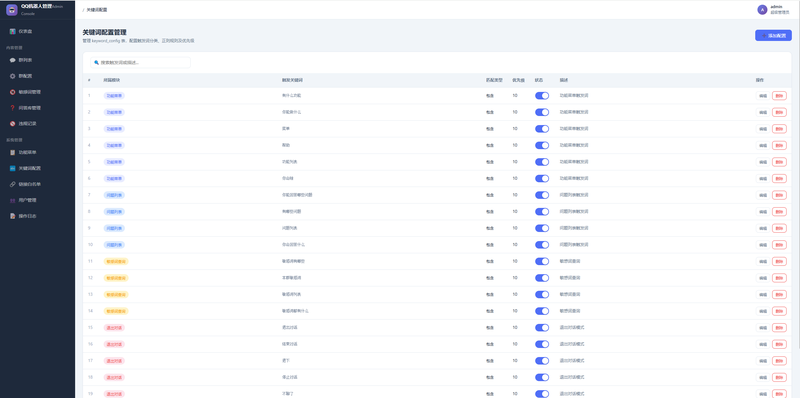Click the yellow module tag in row 12
This screenshot has height=398, width=800.
(116, 278)
